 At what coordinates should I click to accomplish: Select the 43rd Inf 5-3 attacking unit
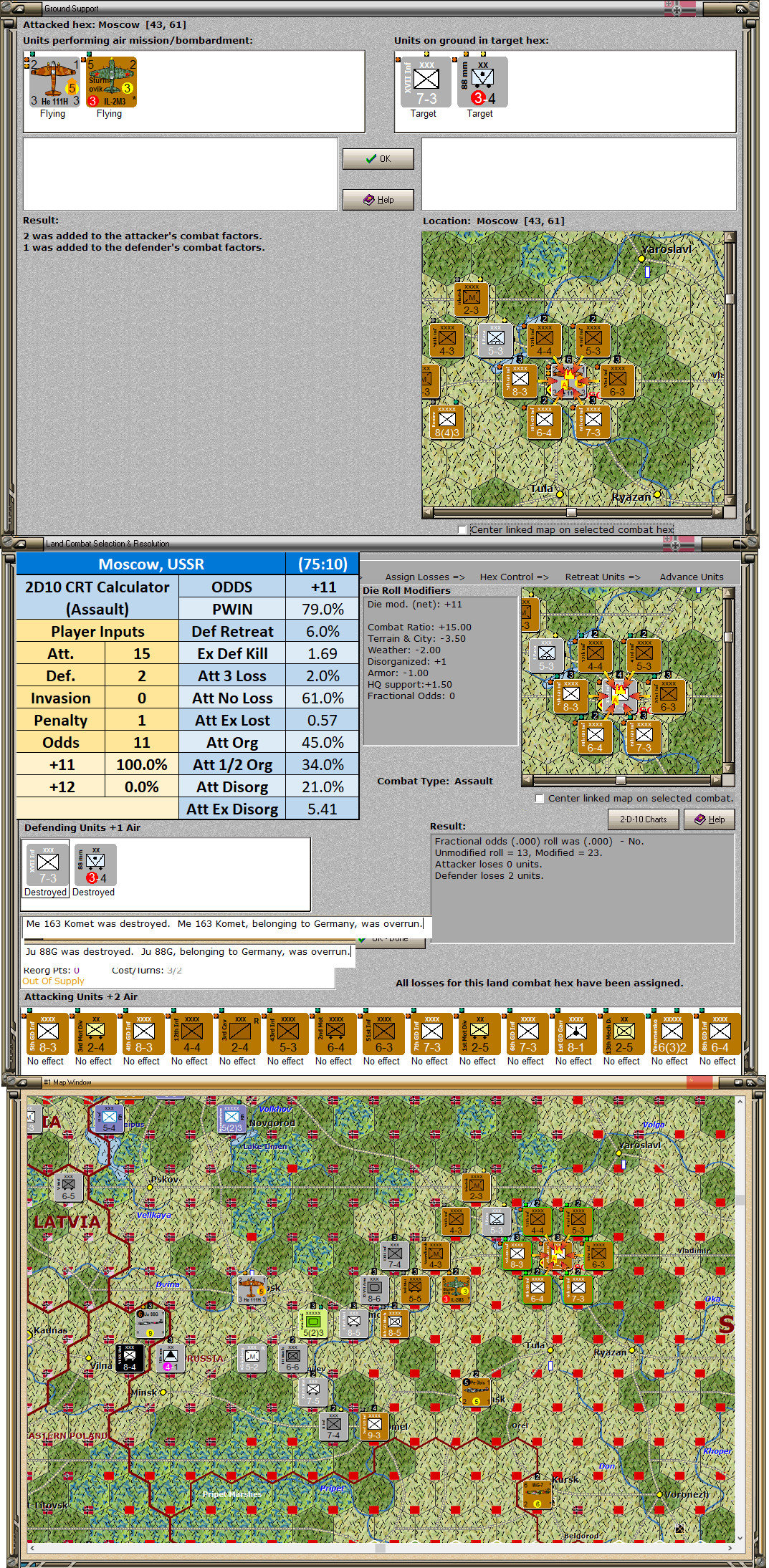pyautogui.click(x=287, y=1034)
